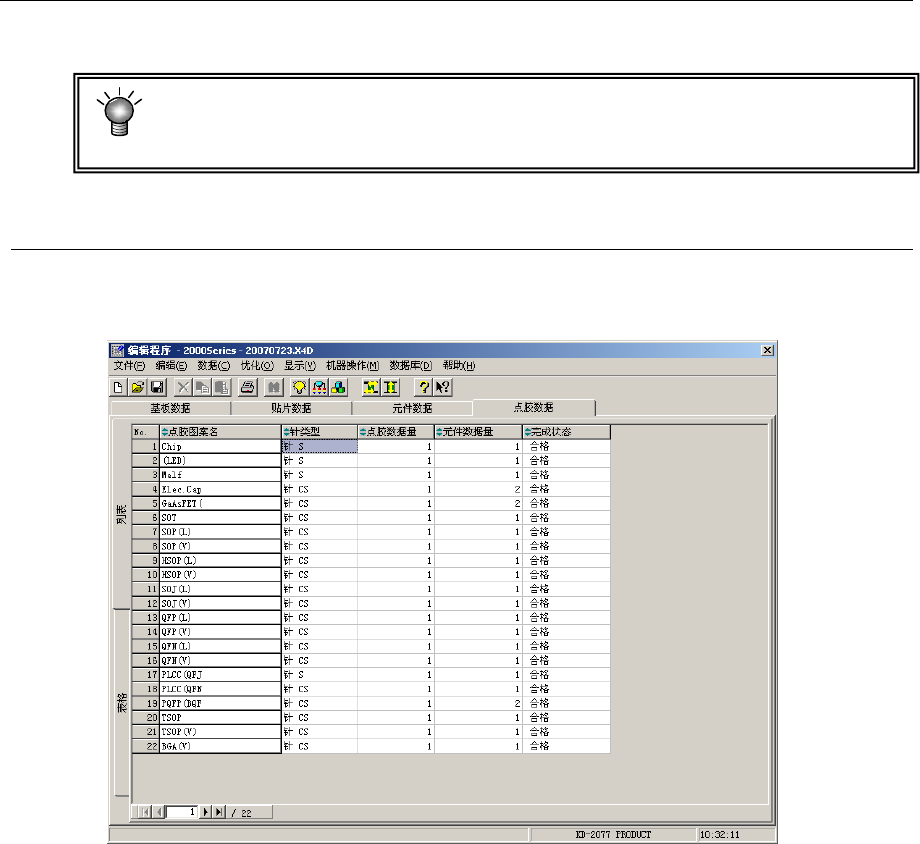Image resolution: width=920 pixels, height=844 pixels.
Task: Select the BGA (V) pattern name cell
Action: tap(221, 746)
